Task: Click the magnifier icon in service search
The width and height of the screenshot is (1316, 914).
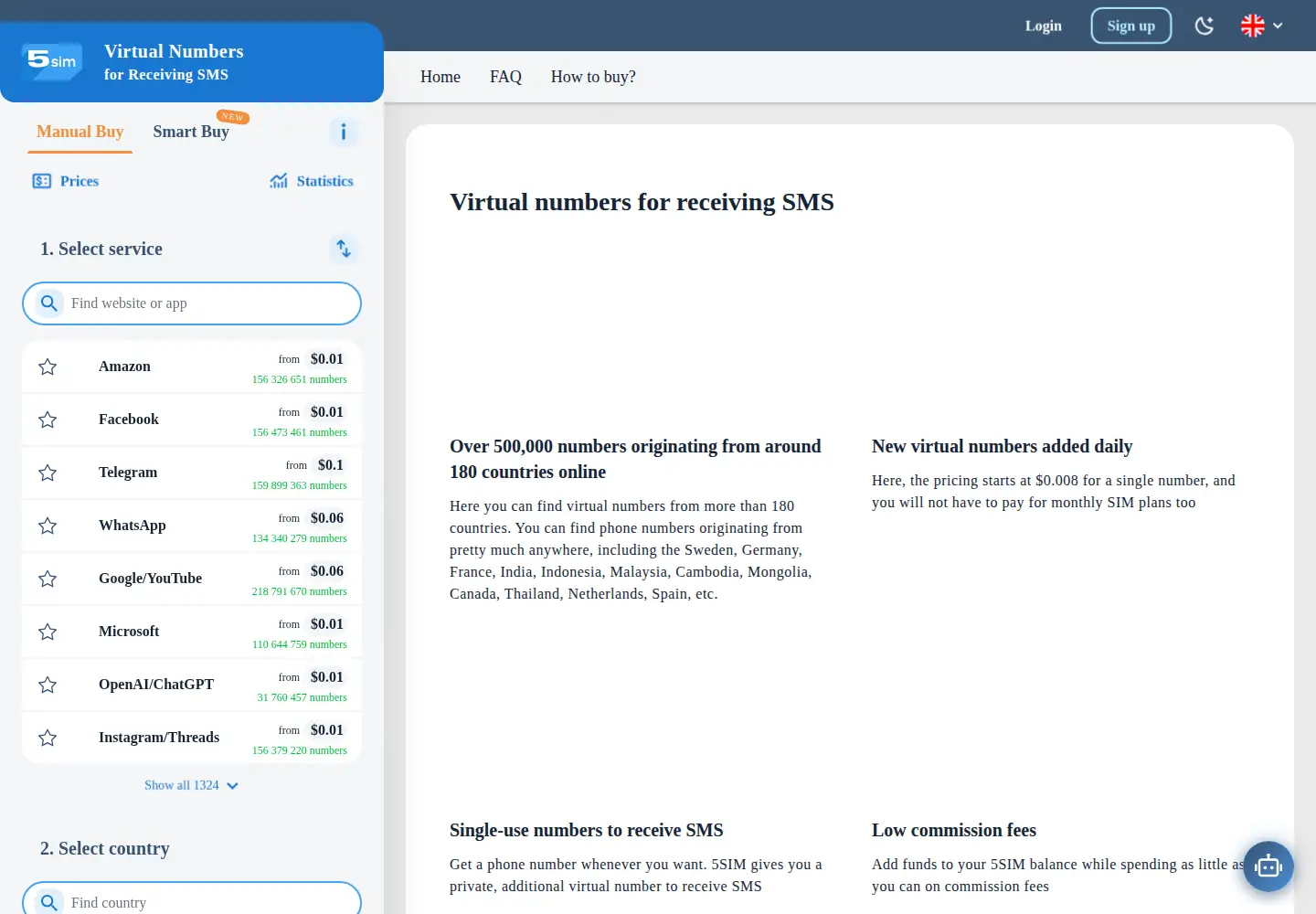Action: pos(49,303)
